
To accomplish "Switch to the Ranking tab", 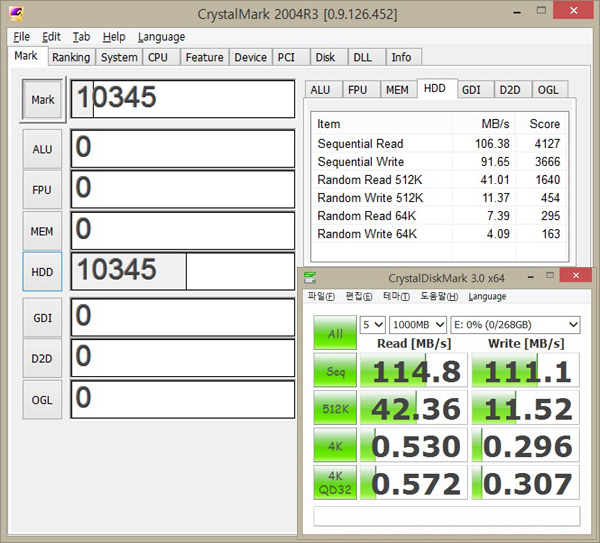I will [71, 57].
